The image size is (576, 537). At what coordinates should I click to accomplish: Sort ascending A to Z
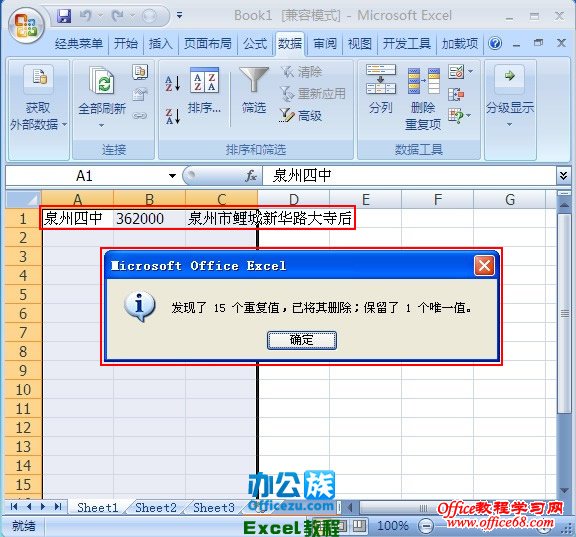tap(172, 83)
